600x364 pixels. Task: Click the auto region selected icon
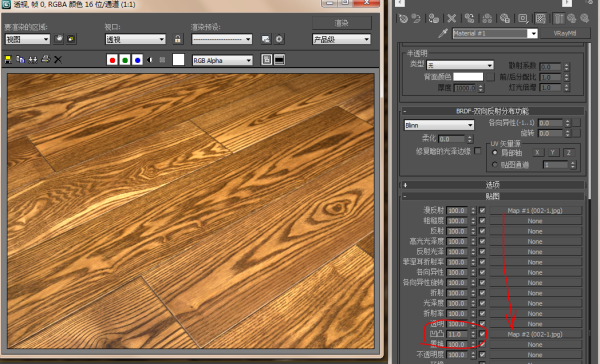tap(71, 39)
